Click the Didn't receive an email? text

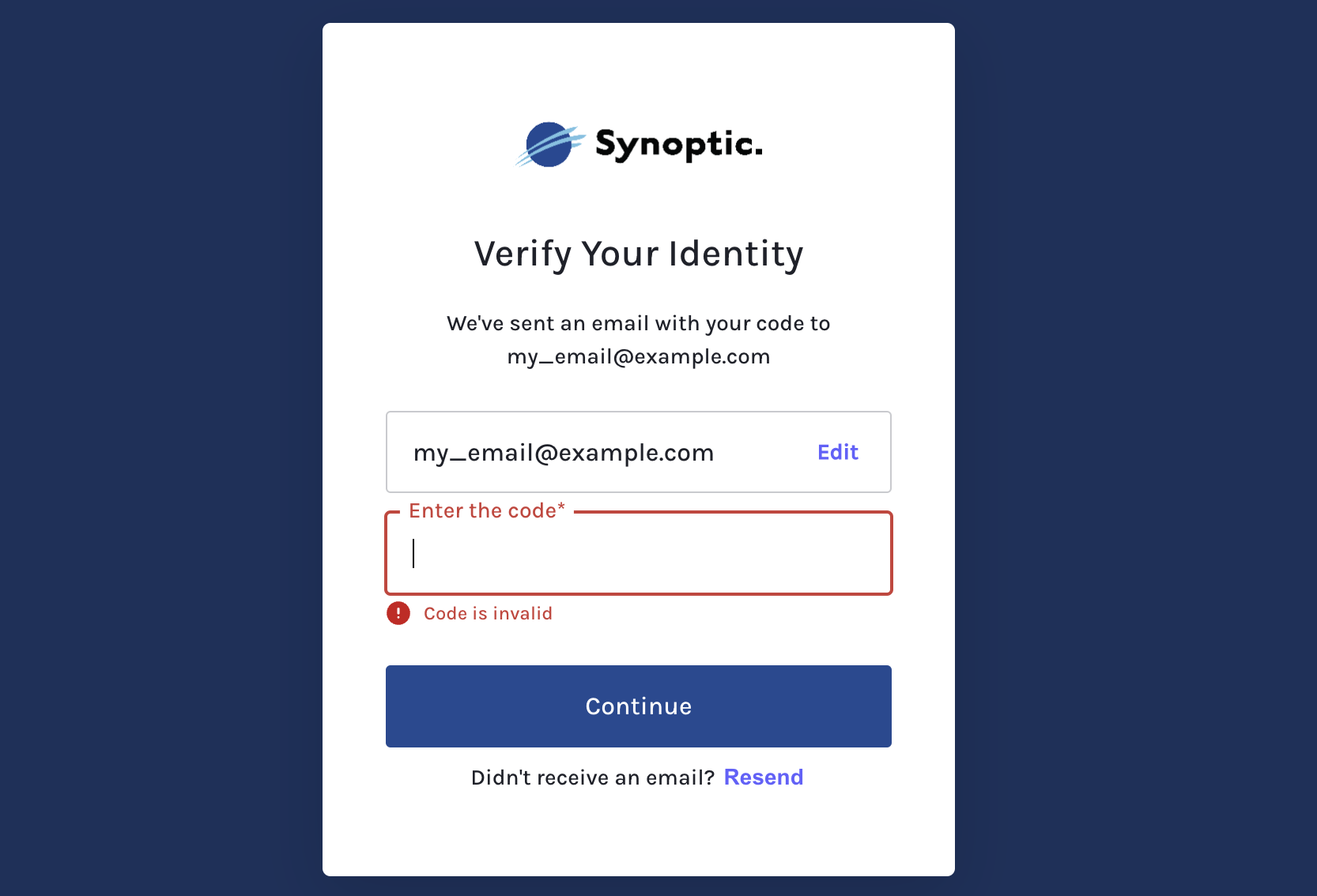tap(592, 778)
